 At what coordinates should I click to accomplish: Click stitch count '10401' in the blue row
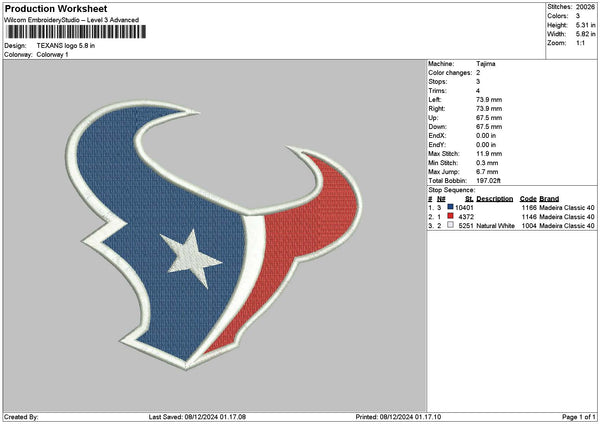pos(464,207)
